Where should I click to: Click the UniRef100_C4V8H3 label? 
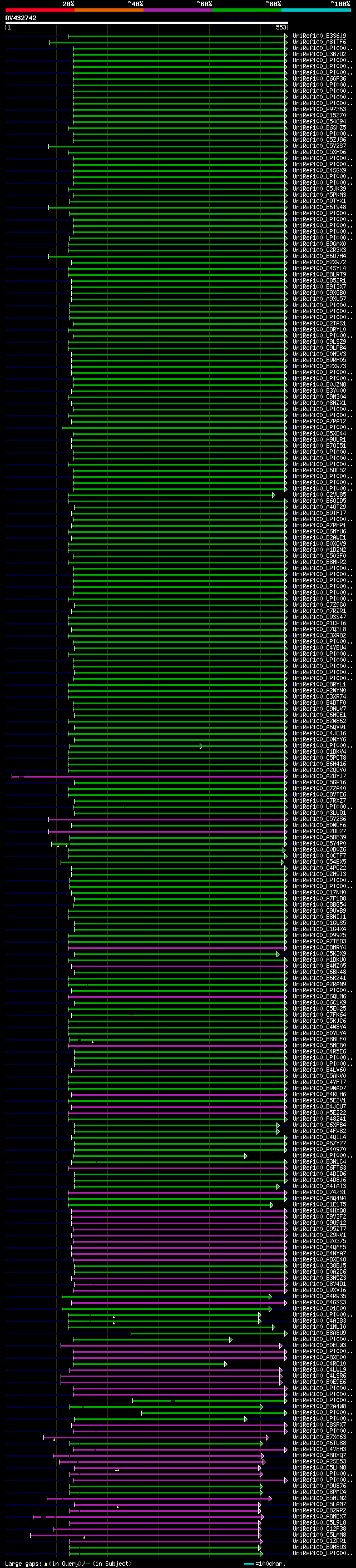(x=319, y=1450)
